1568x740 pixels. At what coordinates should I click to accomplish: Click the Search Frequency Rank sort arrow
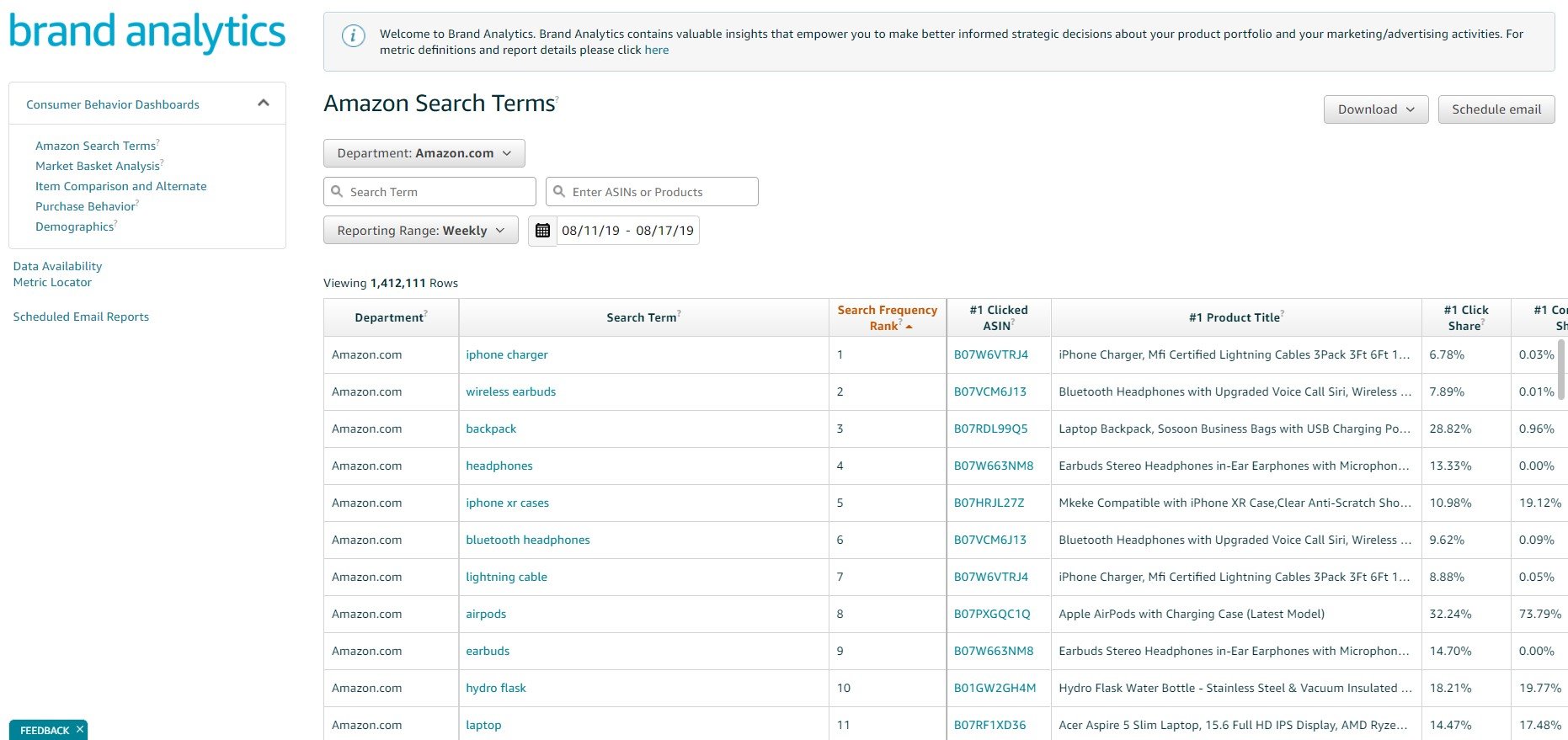(909, 327)
